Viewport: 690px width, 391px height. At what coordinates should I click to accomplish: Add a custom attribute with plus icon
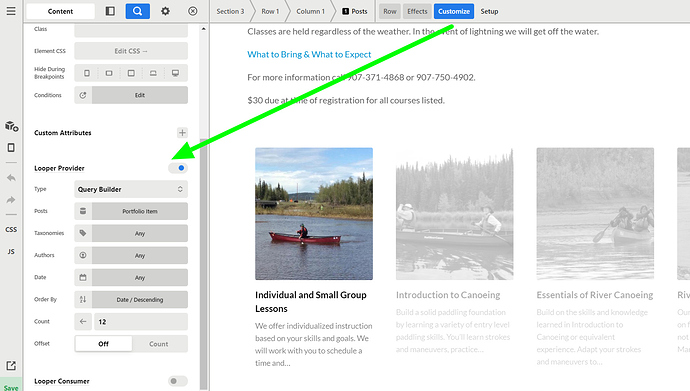click(x=182, y=132)
